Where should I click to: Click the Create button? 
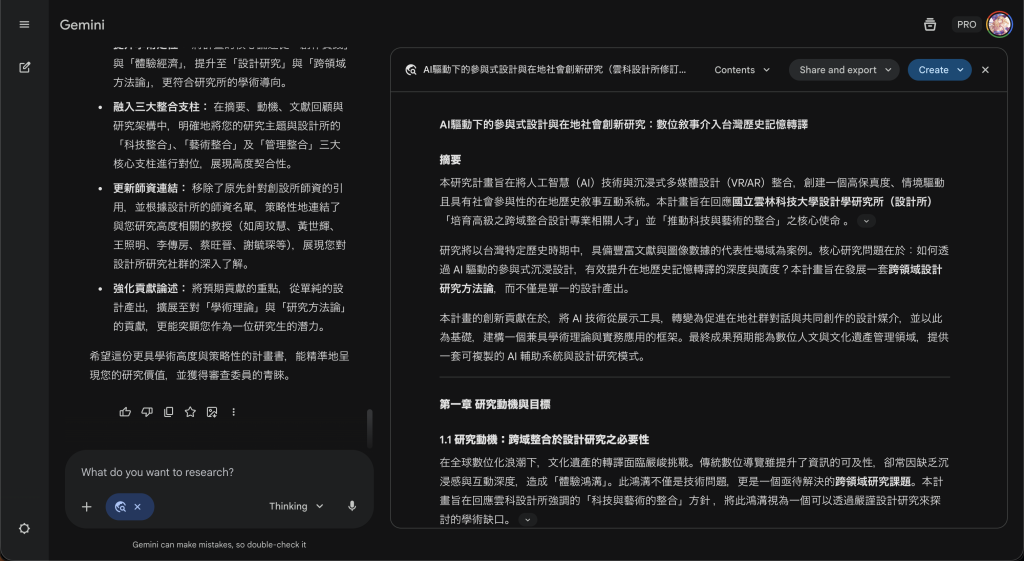(x=940, y=70)
